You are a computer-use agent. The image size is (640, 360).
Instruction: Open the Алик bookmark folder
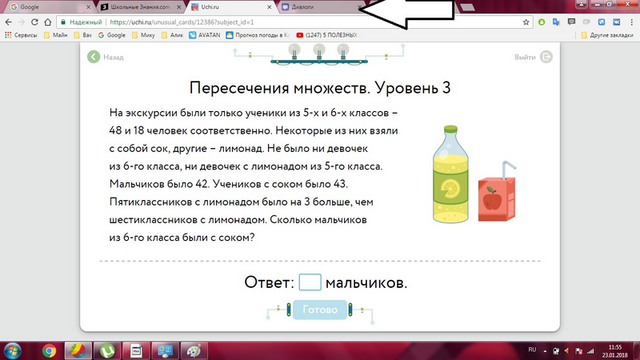pos(172,35)
